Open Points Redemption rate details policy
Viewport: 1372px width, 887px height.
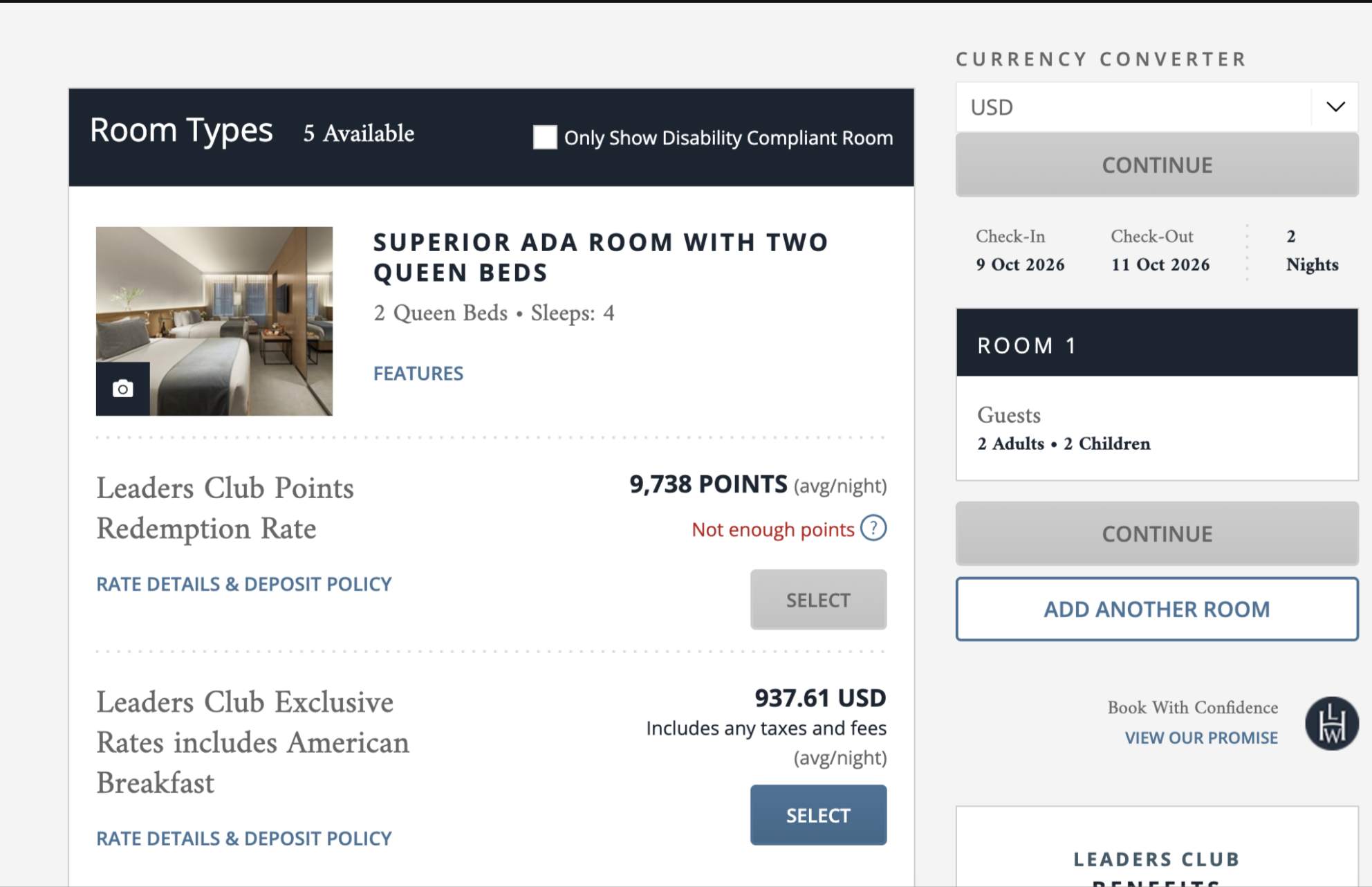(x=244, y=584)
